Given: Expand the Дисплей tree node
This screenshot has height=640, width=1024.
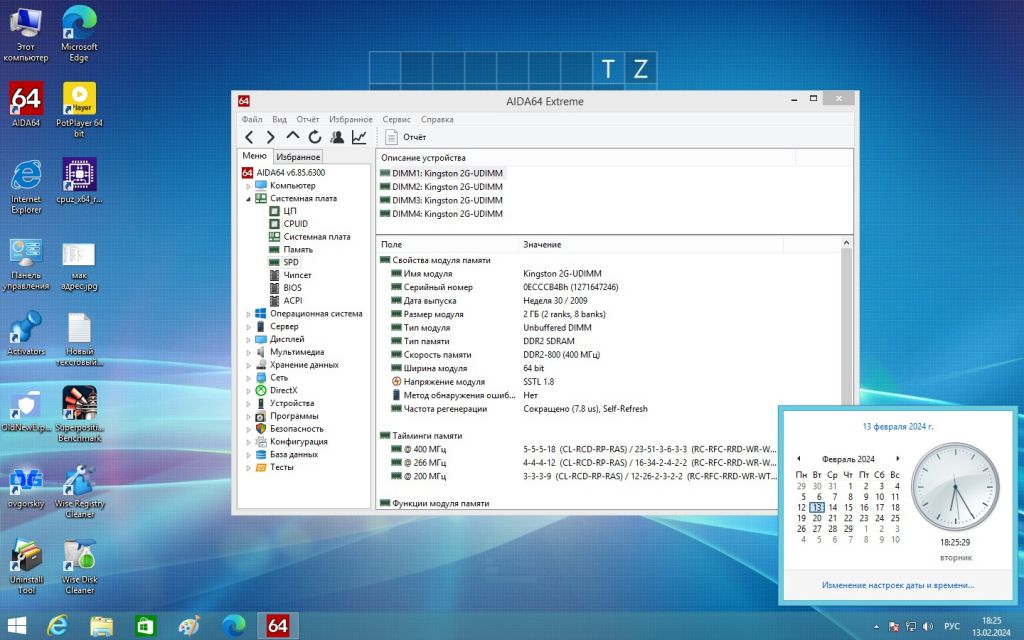Looking at the screenshot, I should (x=248, y=340).
